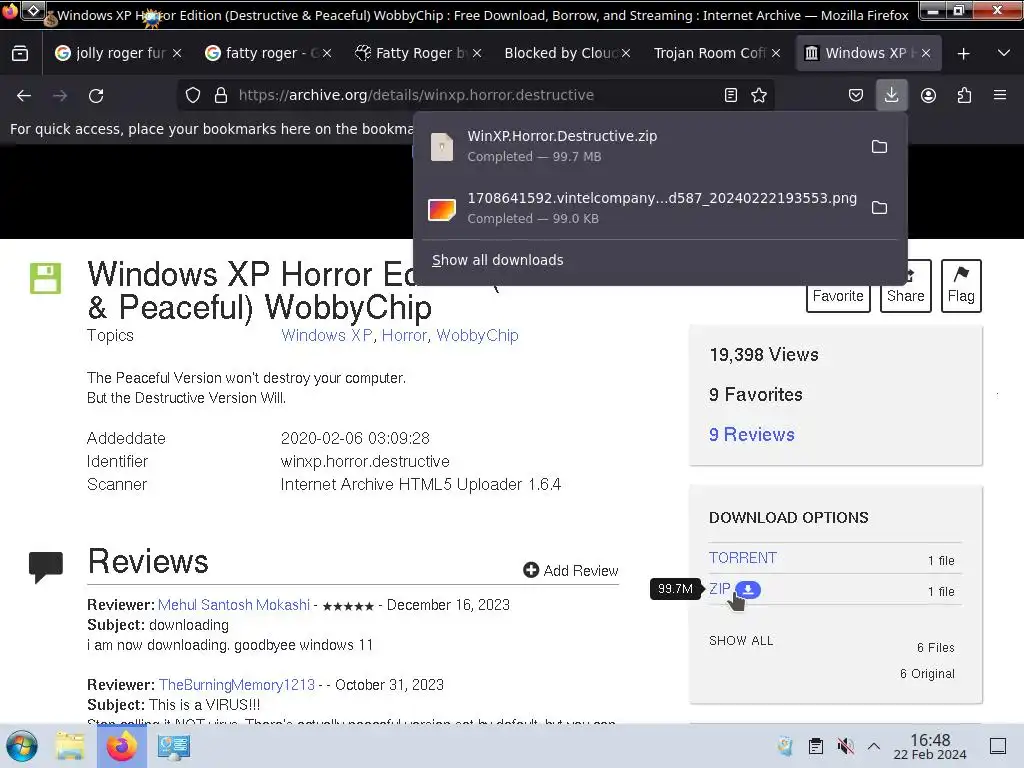
Task: Reload the current archive.org page
Action: (x=96, y=95)
